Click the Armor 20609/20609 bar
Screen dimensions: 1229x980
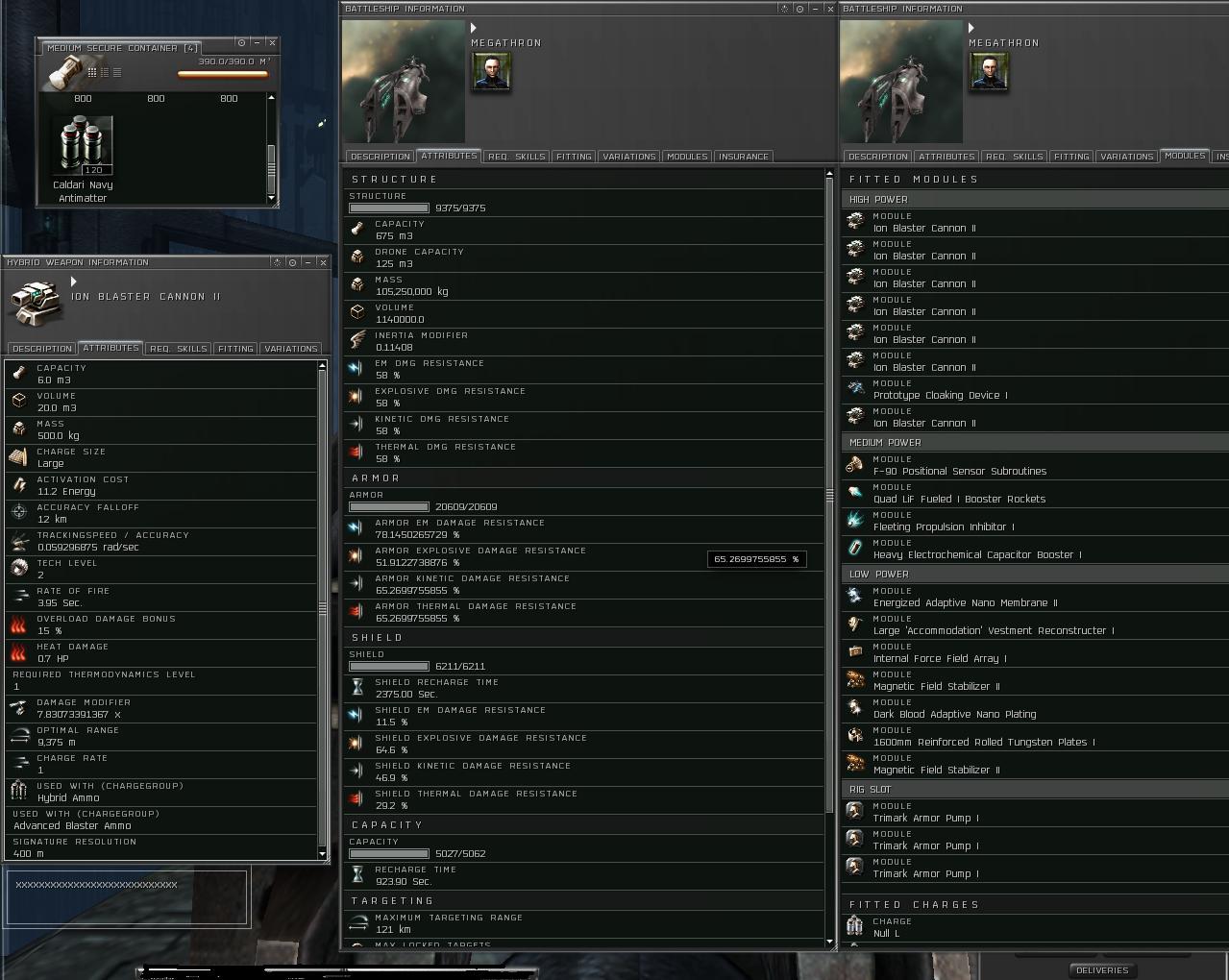point(389,506)
